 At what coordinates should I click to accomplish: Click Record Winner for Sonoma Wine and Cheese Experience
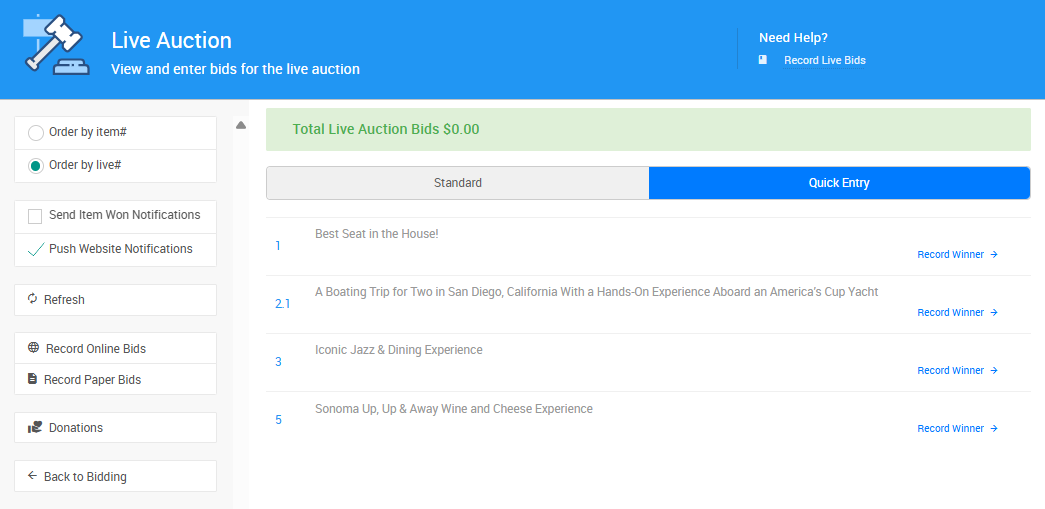950,428
